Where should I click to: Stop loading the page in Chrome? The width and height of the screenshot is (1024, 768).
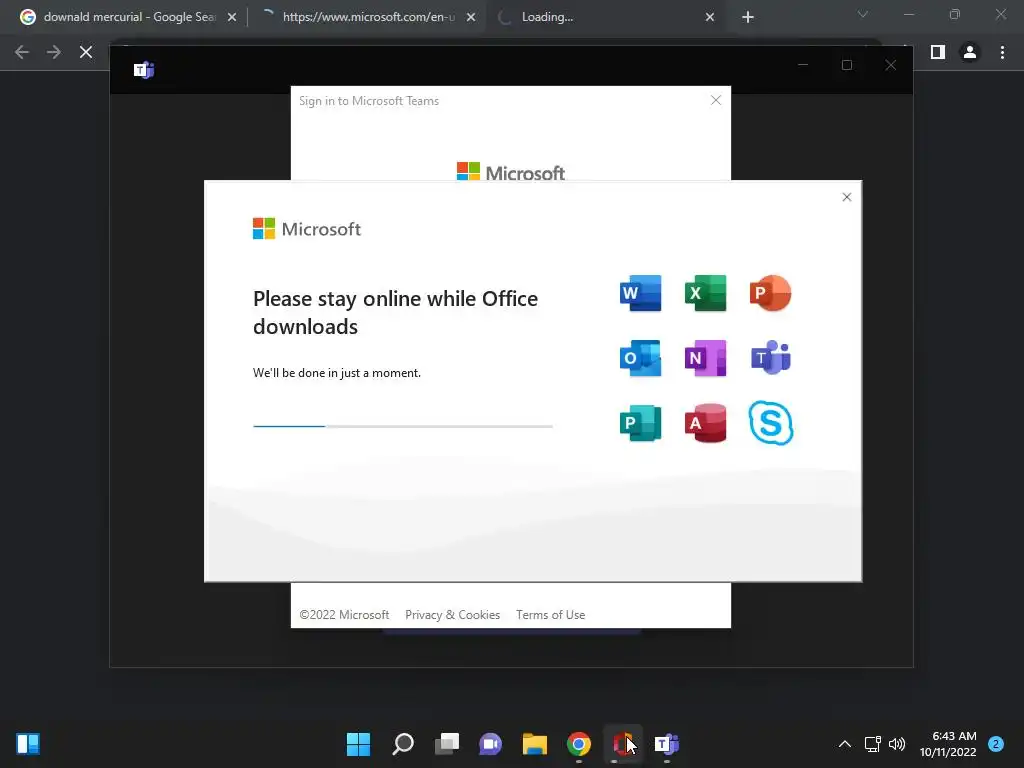pyautogui.click(x=86, y=52)
